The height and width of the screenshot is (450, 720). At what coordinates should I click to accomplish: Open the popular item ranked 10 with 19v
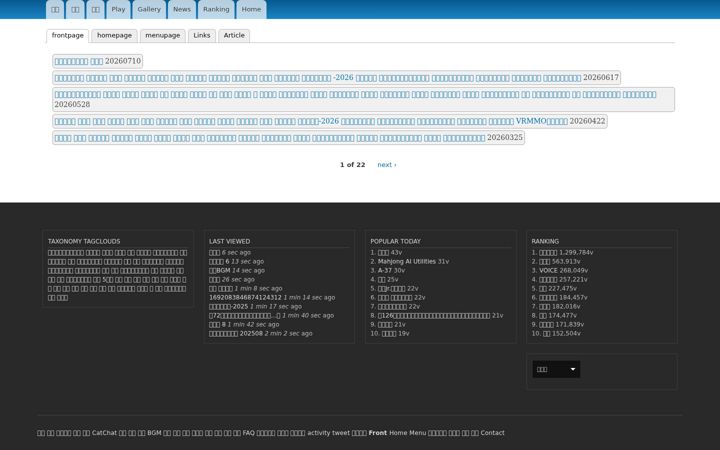pyautogui.click(x=389, y=333)
